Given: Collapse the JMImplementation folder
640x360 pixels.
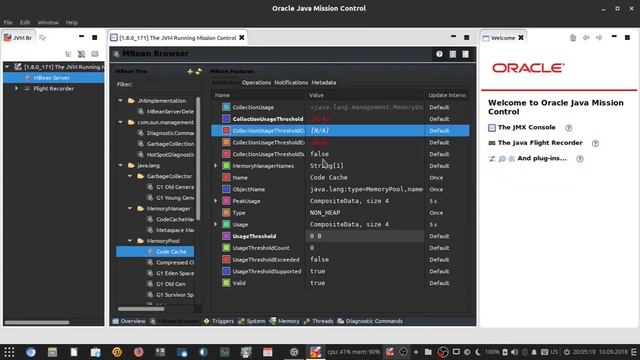Looking at the screenshot, I should tap(120, 100).
